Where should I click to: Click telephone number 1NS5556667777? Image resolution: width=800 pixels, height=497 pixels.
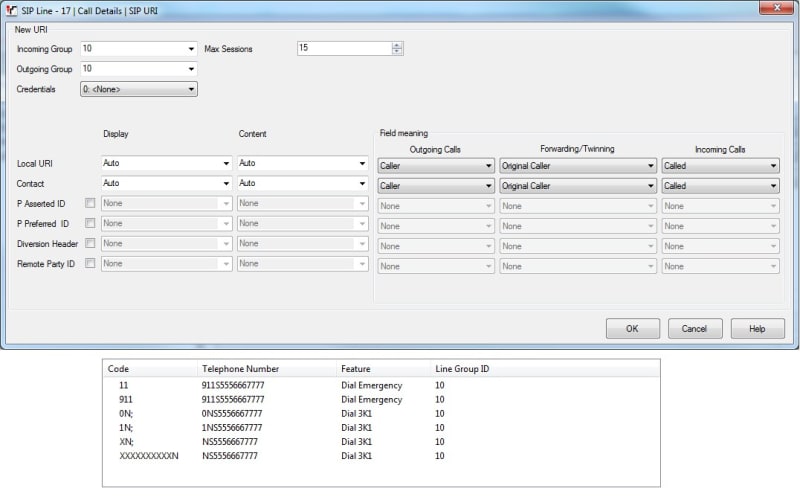pyautogui.click(x=232, y=428)
